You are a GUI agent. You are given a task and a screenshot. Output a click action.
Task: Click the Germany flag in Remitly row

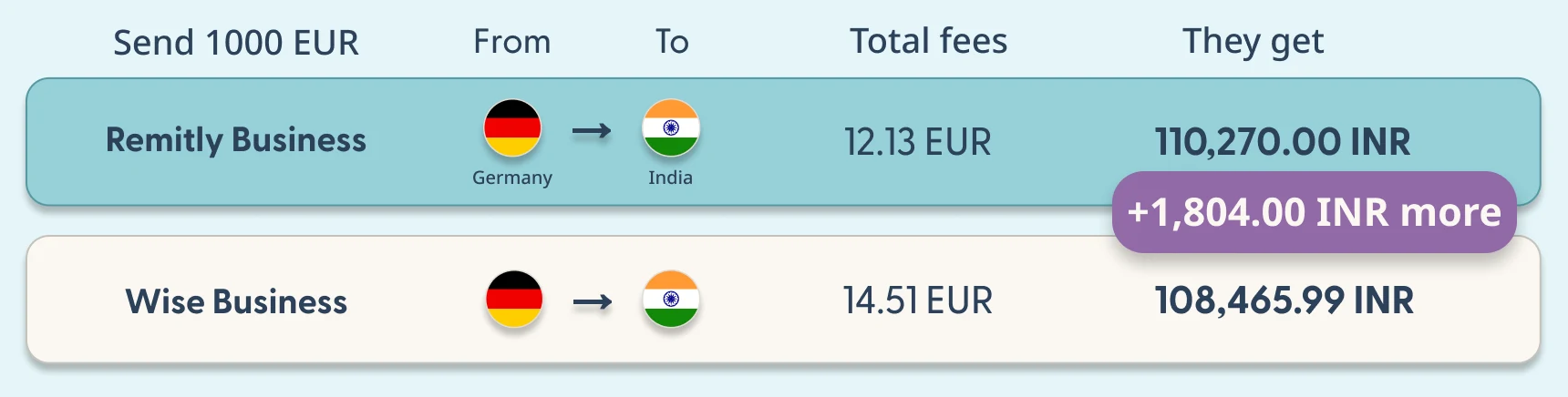(x=512, y=128)
